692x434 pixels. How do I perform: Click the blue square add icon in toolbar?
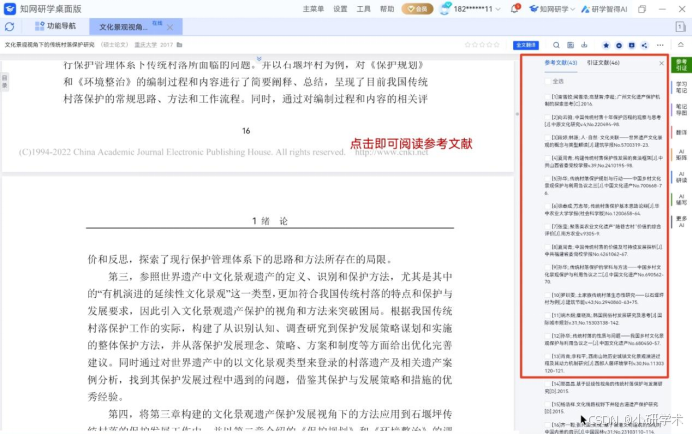[632, 45]
